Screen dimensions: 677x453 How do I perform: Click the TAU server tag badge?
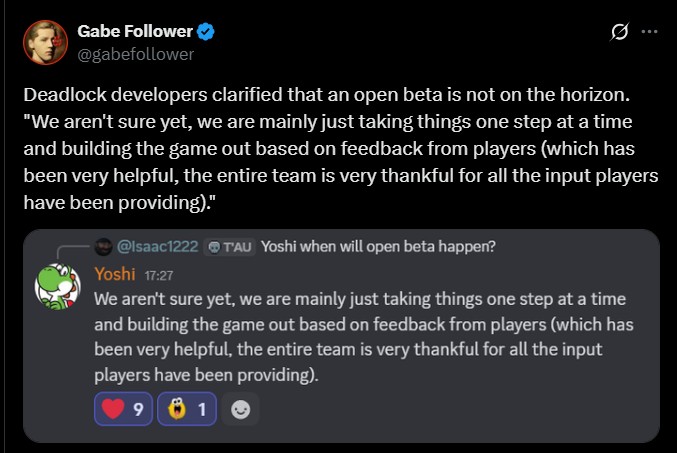click(x=229, y=247)
